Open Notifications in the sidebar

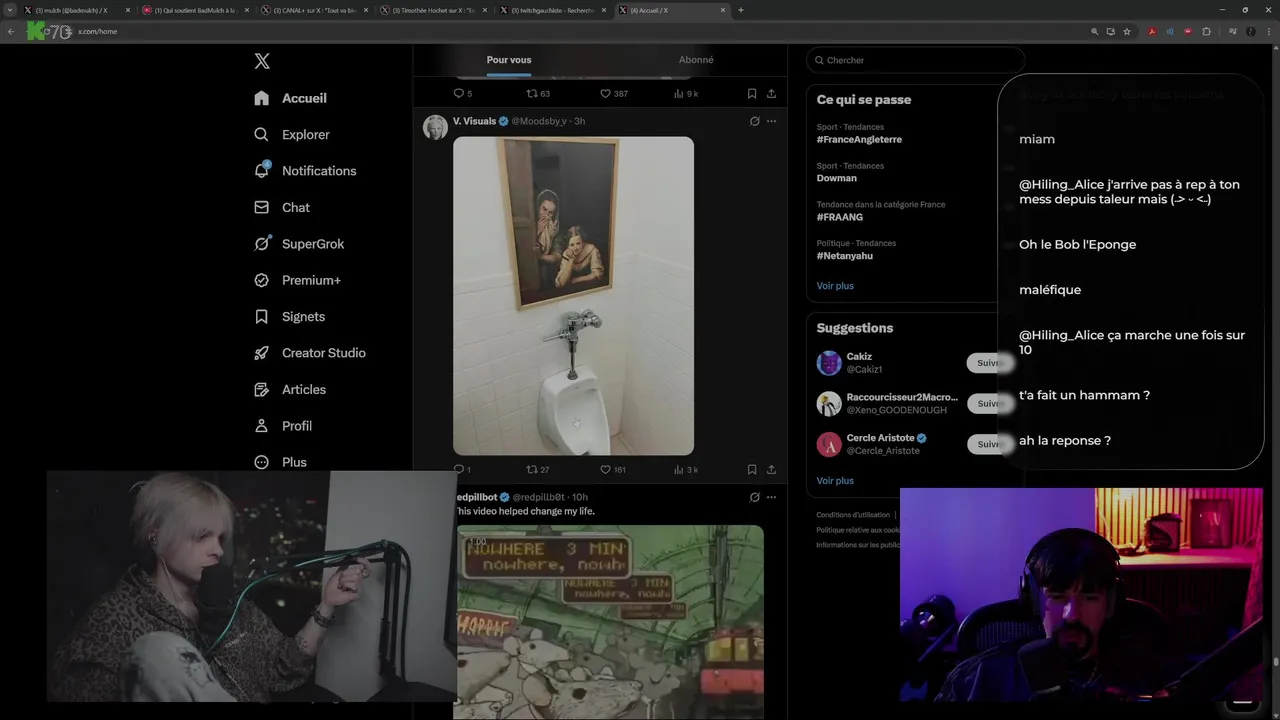point(305,171)
